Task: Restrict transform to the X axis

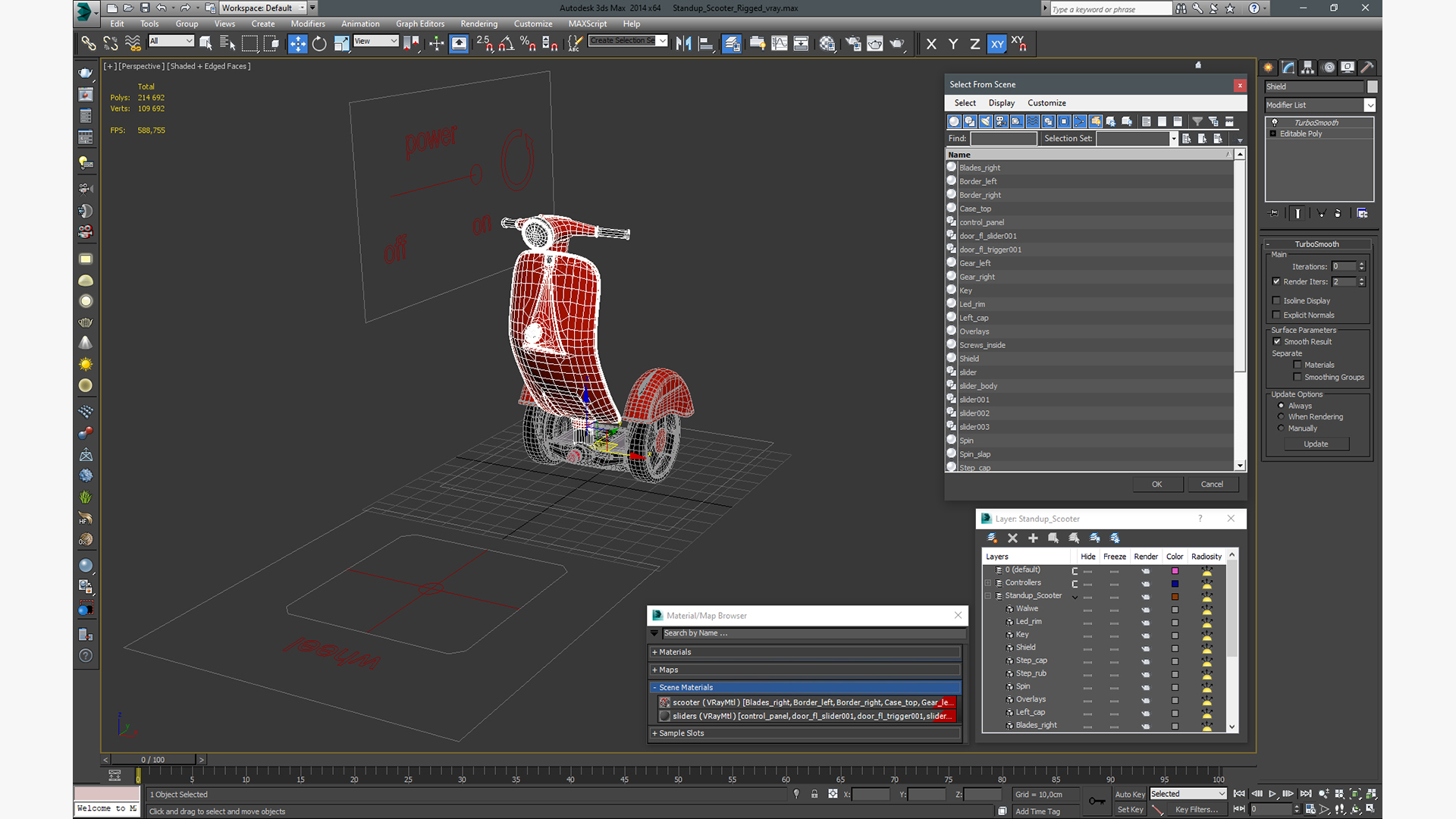Action: 931,44
